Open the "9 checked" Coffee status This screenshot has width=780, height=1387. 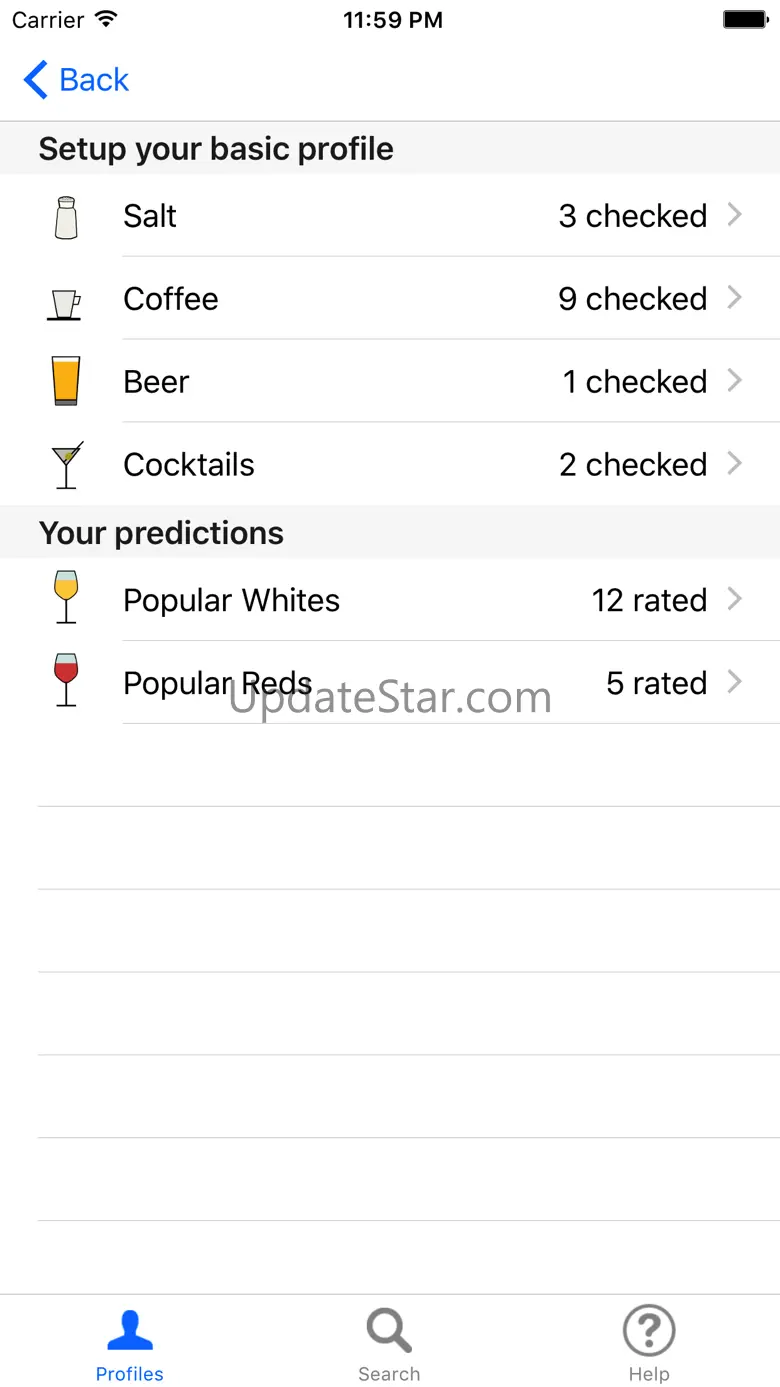[632, 299]
